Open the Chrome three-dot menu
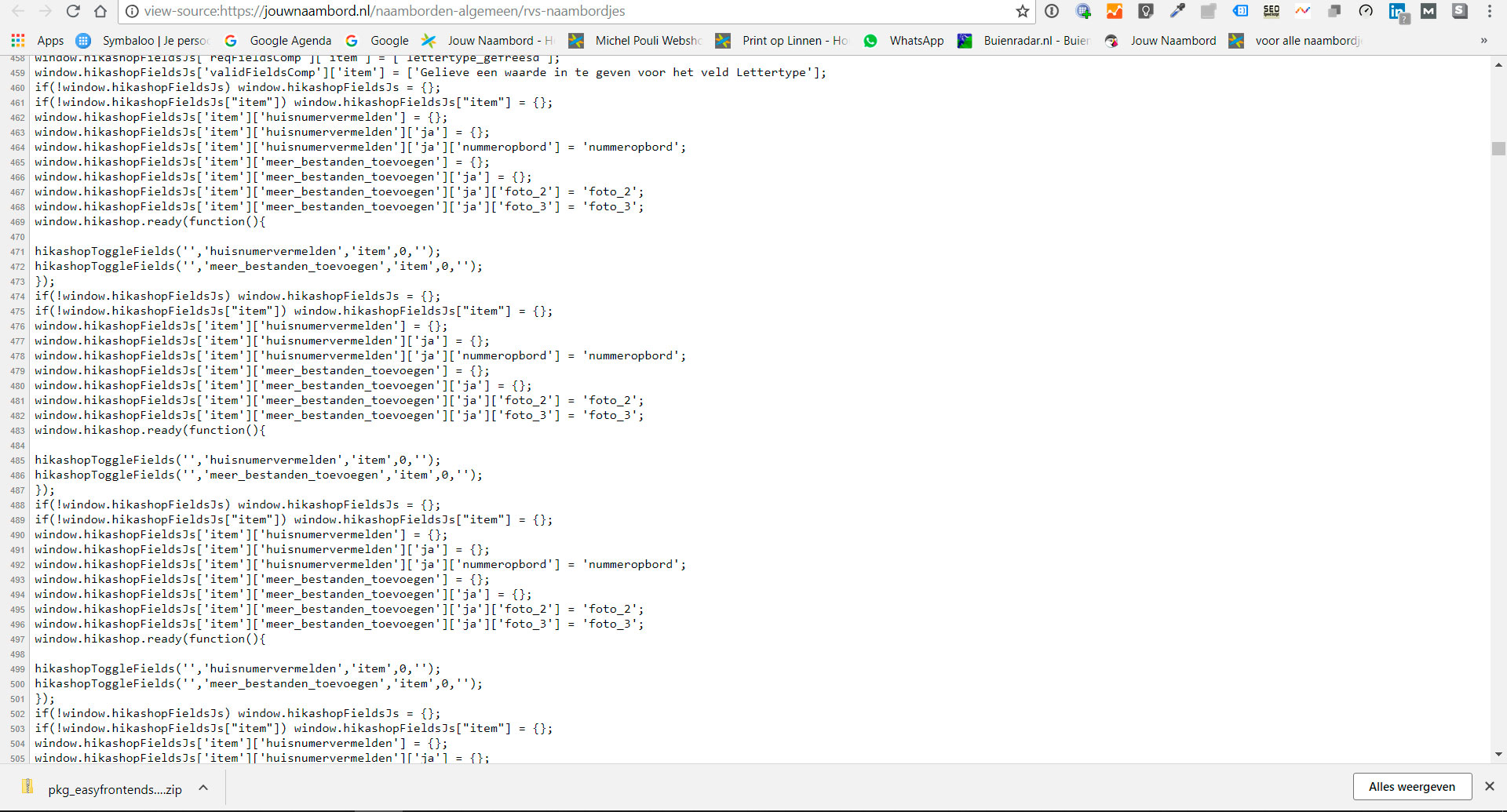 (1490, 11)
